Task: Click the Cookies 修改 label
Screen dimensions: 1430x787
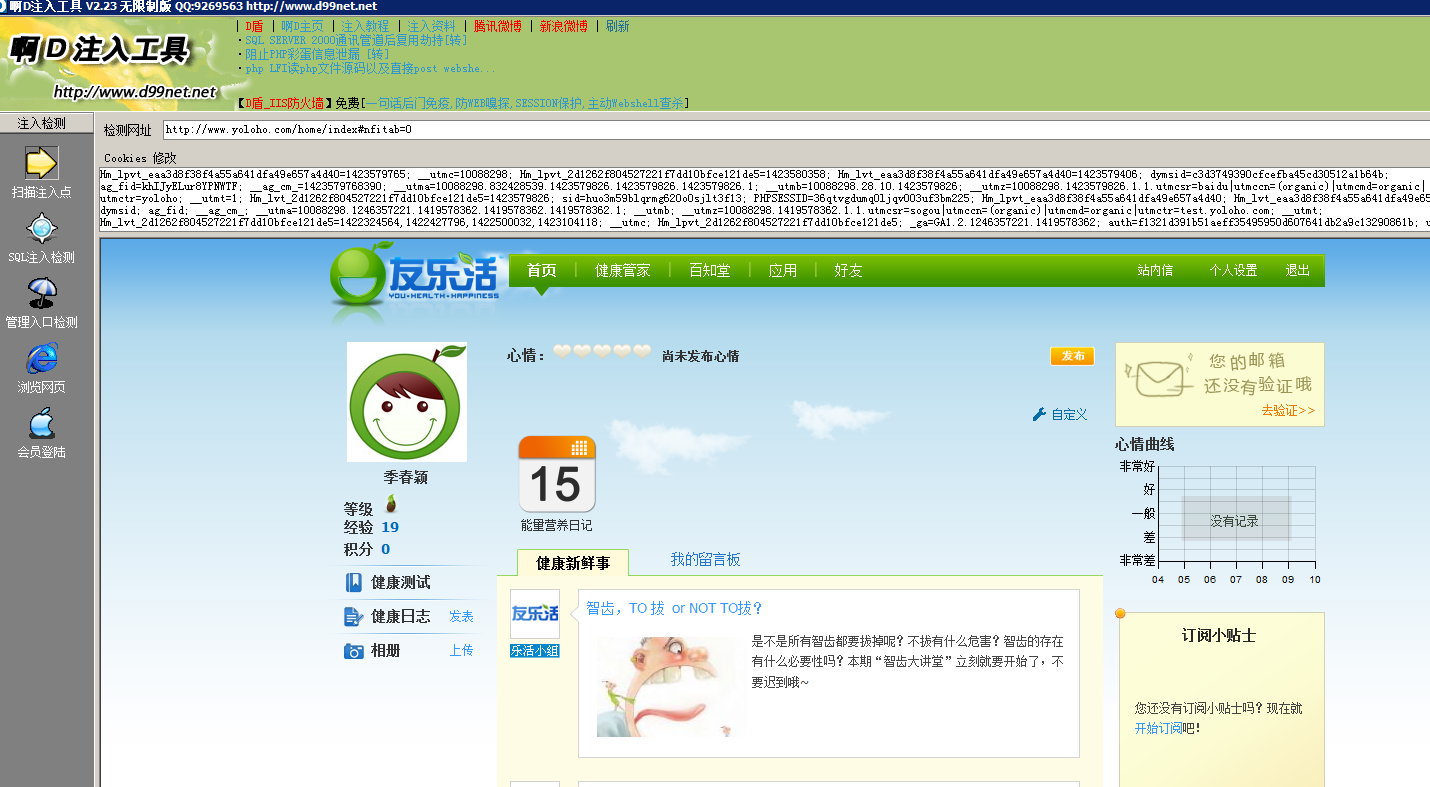Action: click(140, 157)
